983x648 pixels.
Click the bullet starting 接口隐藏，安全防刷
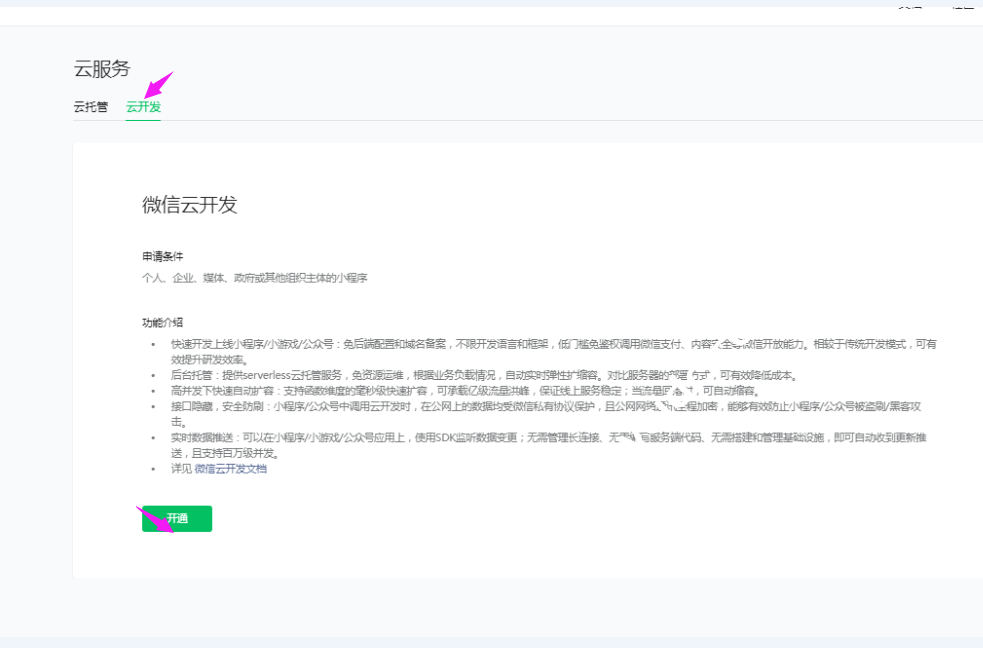coord(546,414)
